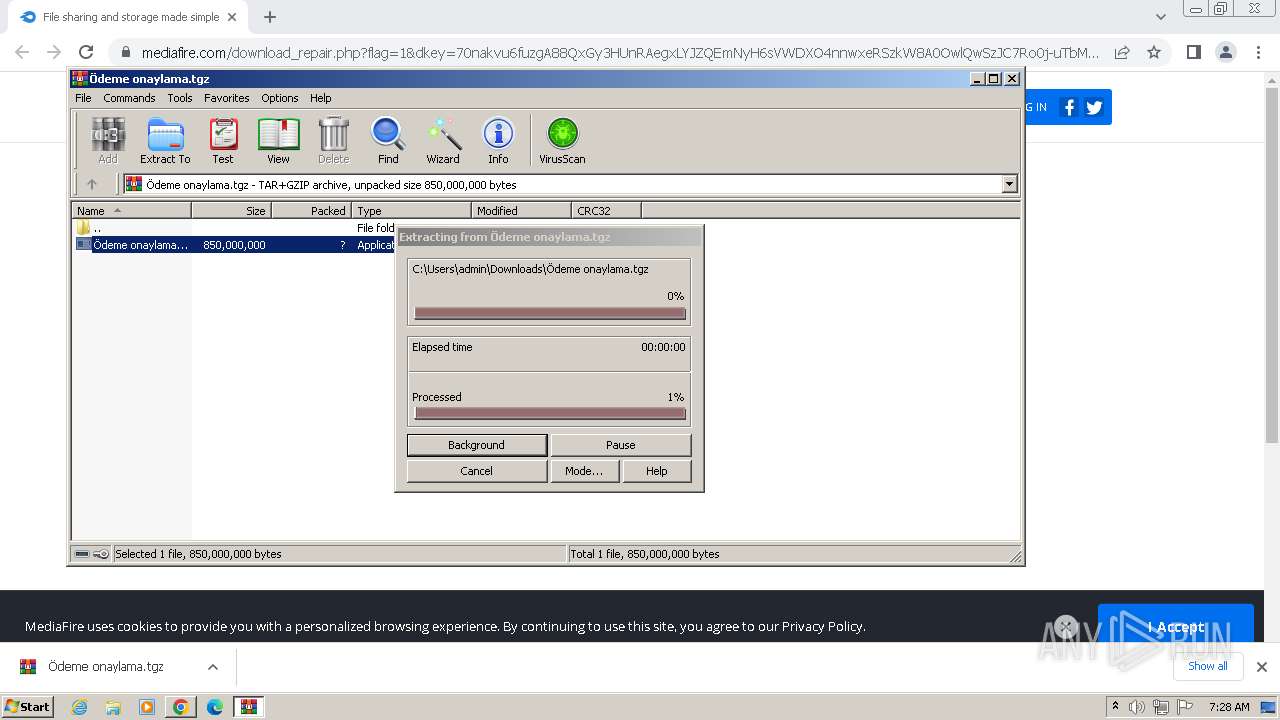Screen dimensions: 1280x720
Task: Sort by the Modified column header
Action: (521, 210)
